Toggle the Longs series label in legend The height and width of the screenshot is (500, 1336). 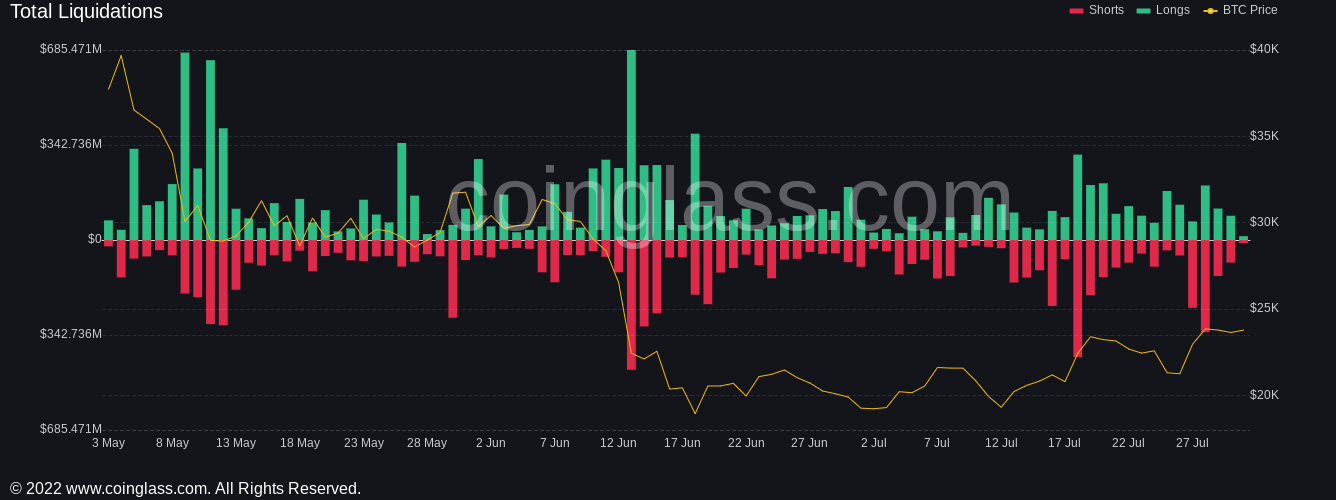pyautogui.click(x=1173, y=10)
